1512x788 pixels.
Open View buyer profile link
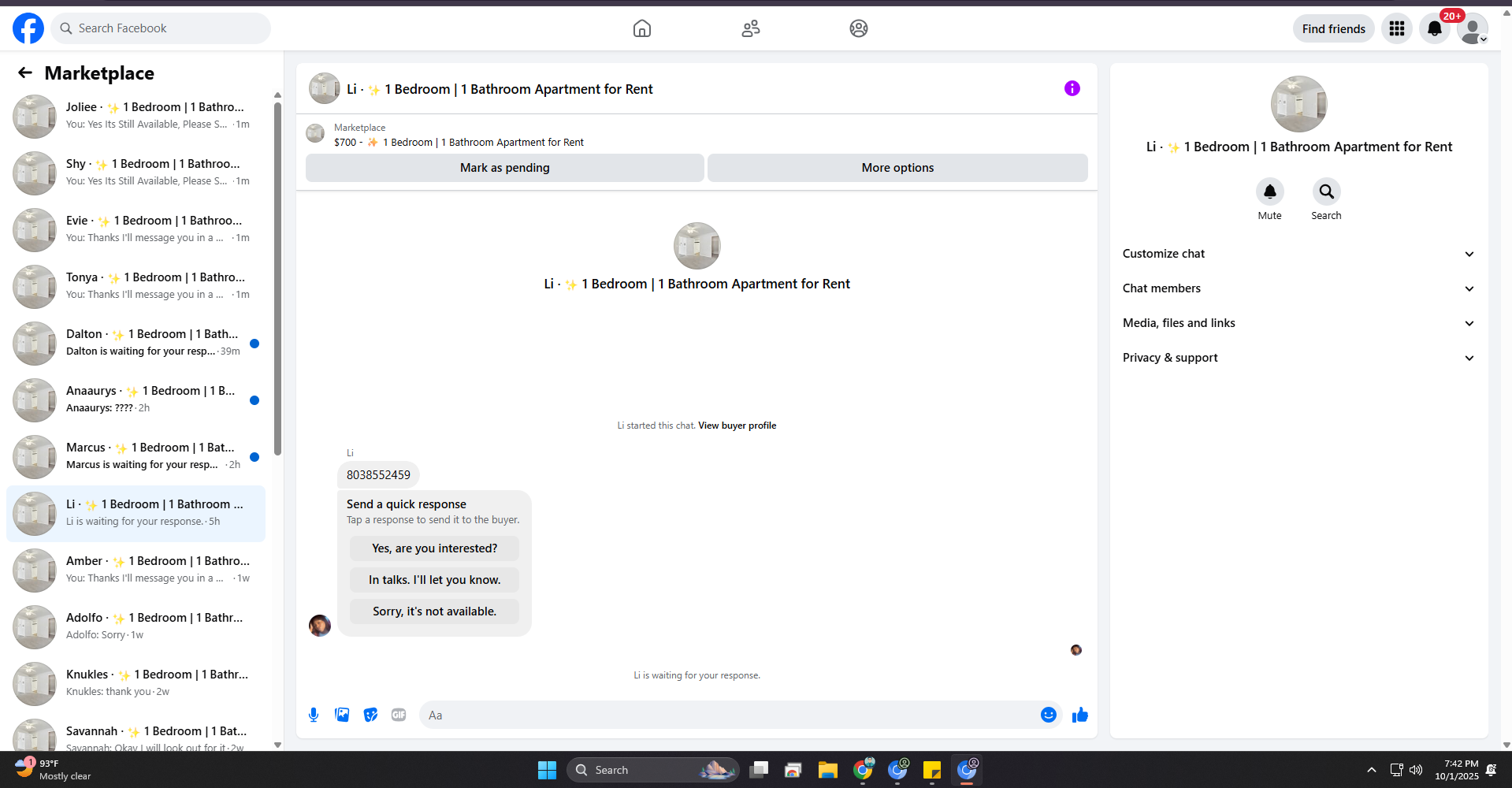click(x=737, y=426)
